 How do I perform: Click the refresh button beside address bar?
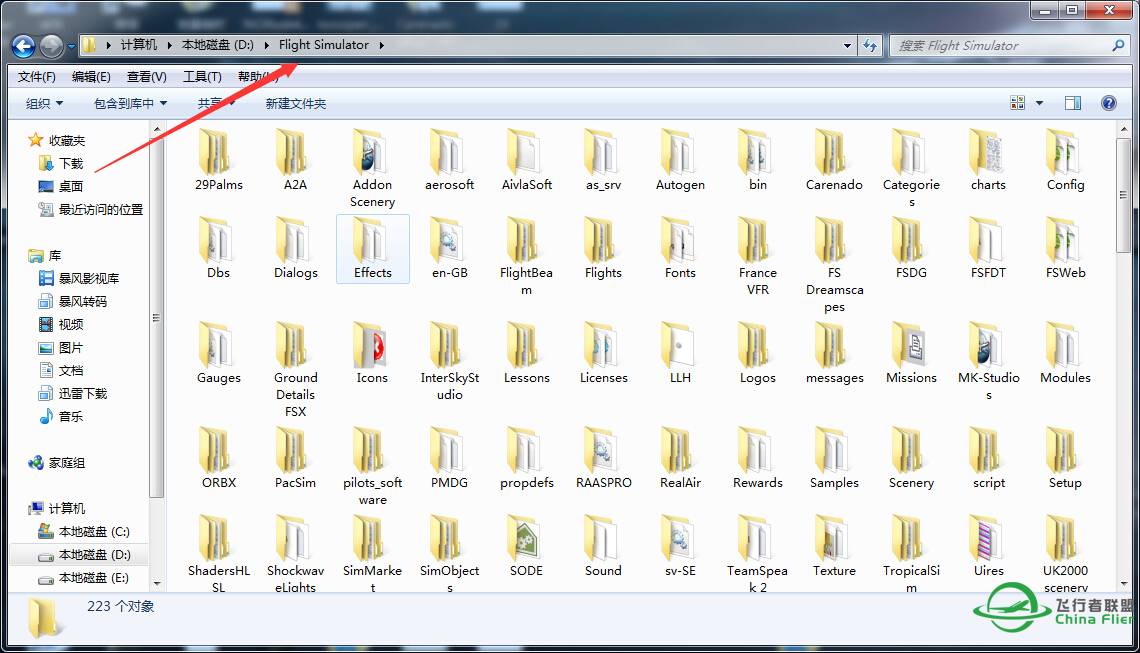870,45
